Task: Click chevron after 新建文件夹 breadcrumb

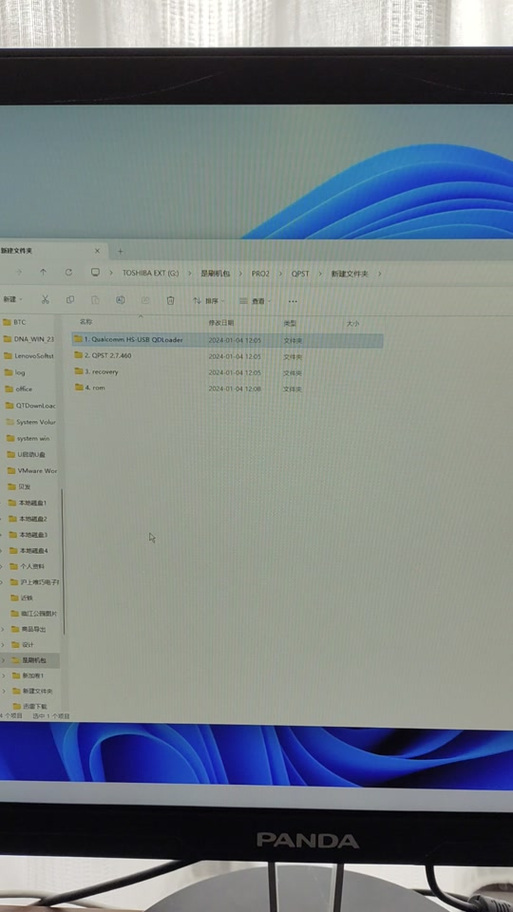Action: (x=380, y=273)
